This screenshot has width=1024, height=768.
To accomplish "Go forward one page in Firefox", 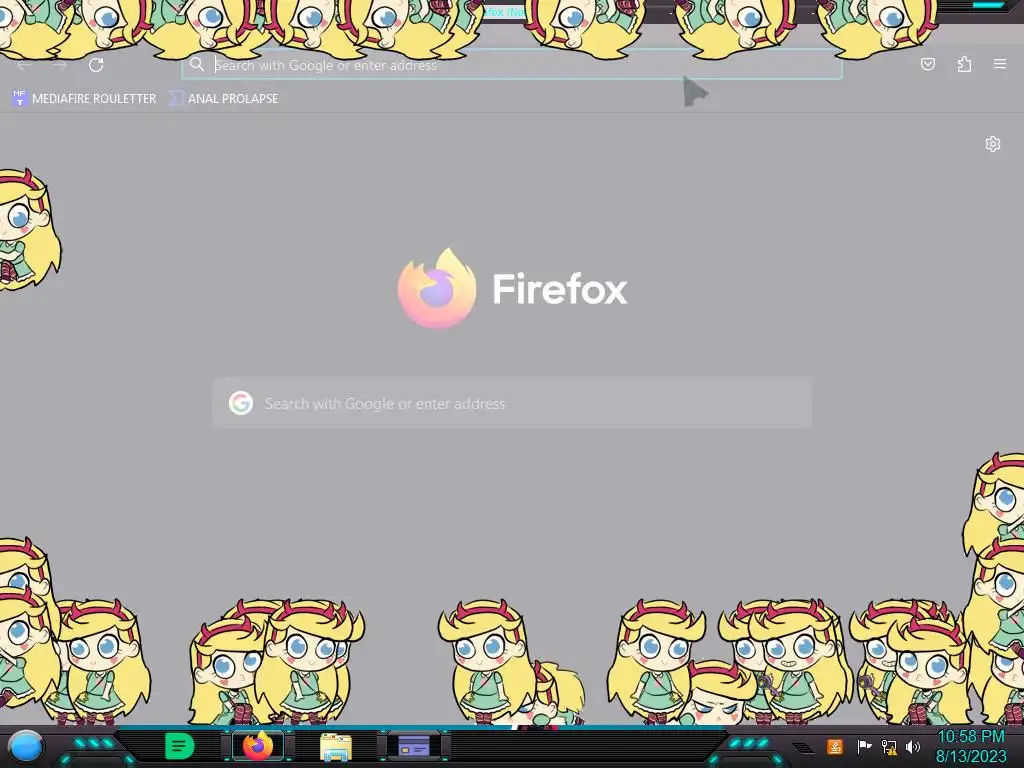I will pyautogui.click(x=60, y=65).
